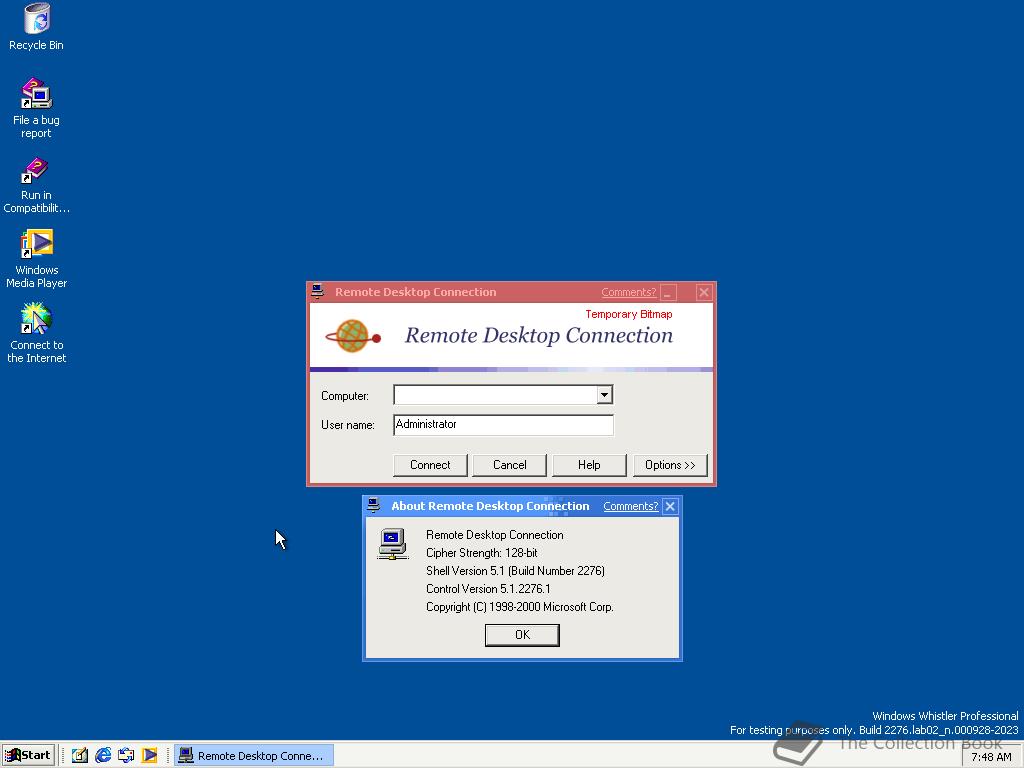
Task: Select Remote Desktop Connection taskbar button
Action: 254,756
